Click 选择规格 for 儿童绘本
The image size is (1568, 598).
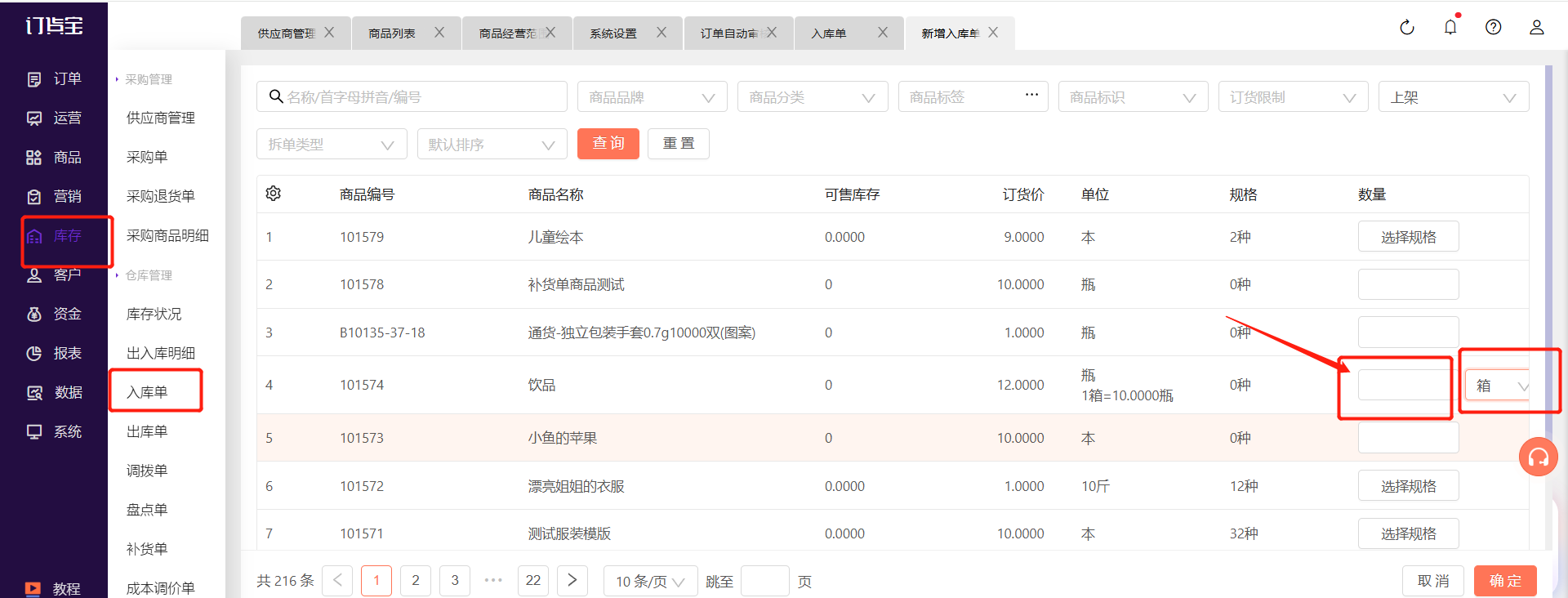click(x=1408, y=237)
